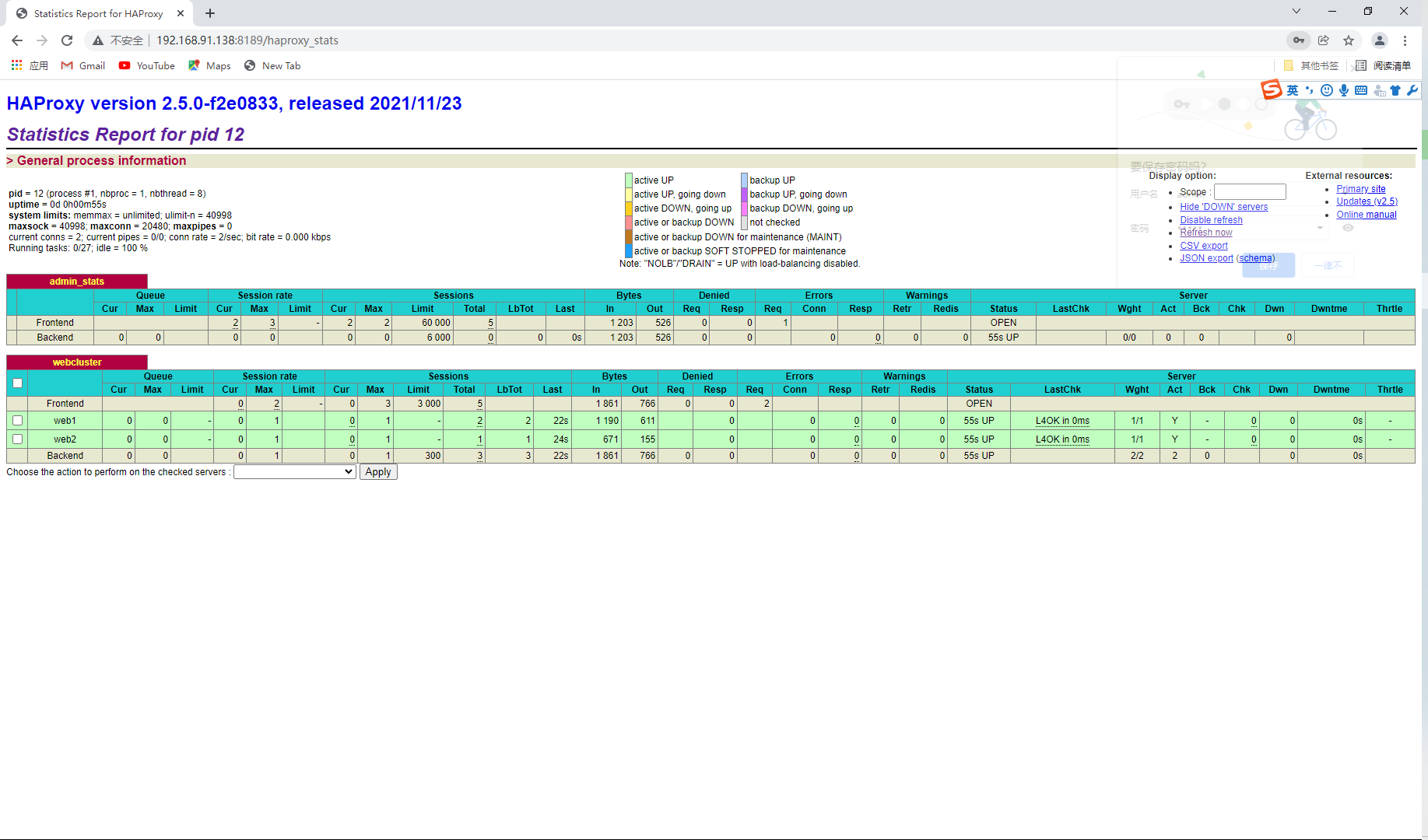This screenshot has width=1428, height=840.
Task: Open the Online manual link
Action: (1366, 215)
